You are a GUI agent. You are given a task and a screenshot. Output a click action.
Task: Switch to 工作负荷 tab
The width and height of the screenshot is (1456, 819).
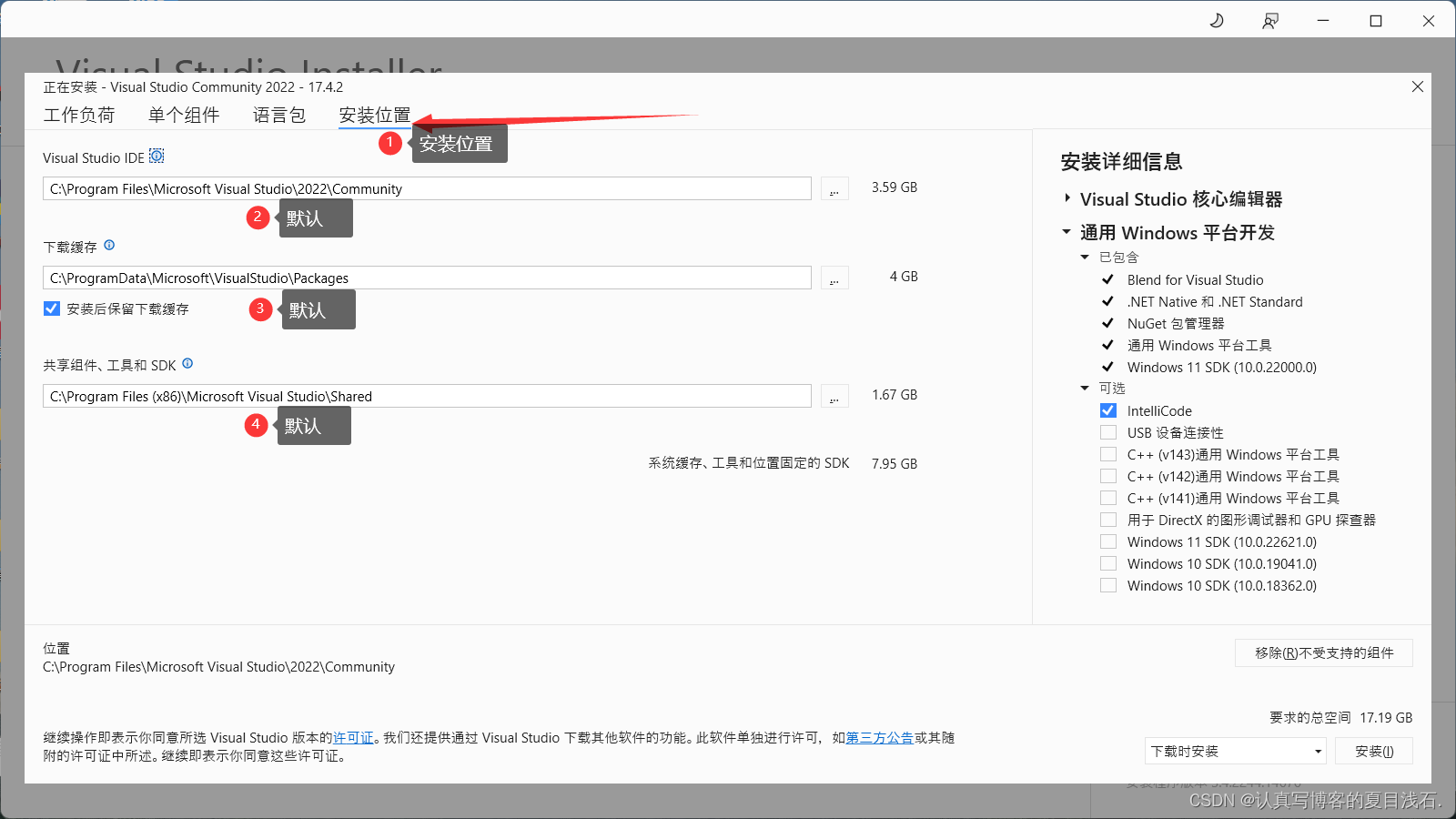pyautogui.click(x=79, y=115)
